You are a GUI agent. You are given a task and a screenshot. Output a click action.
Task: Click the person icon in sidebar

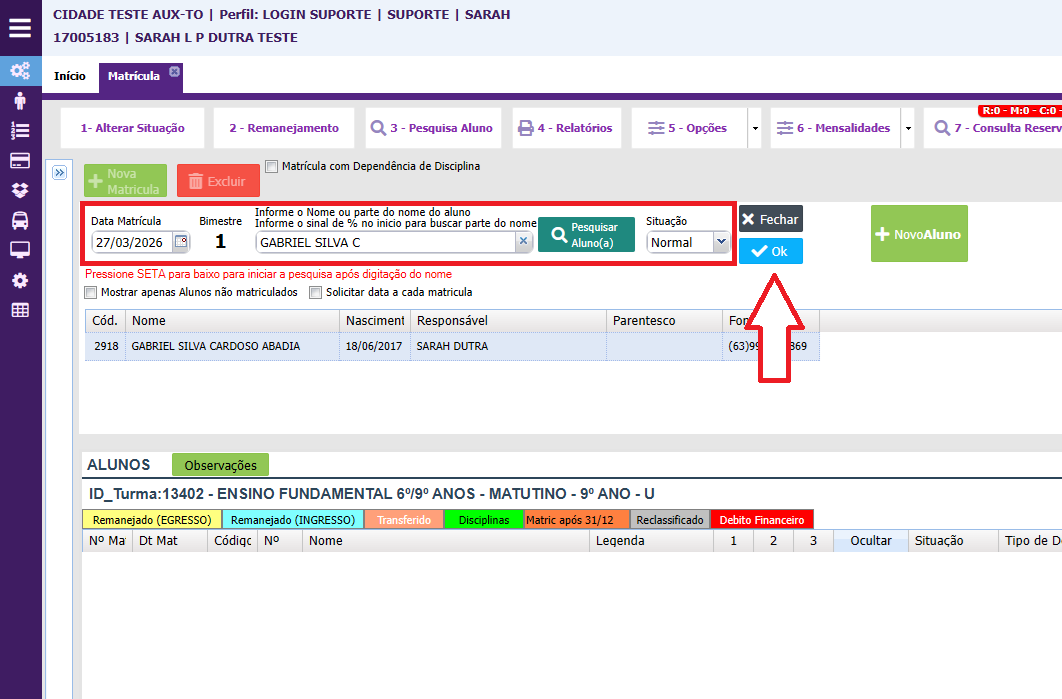point(20,100)
